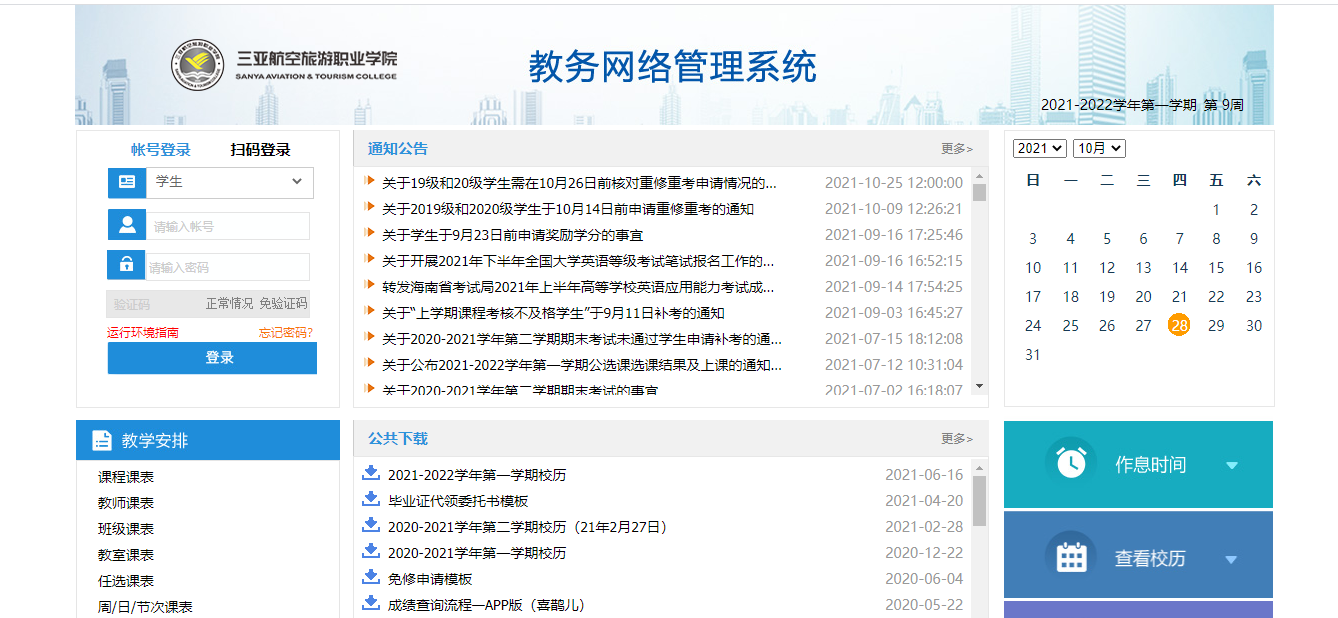1338x618 pixels.
Task: Click download icon for 2021-2022学年第一学期校历
Action: (x=371, y=474)
